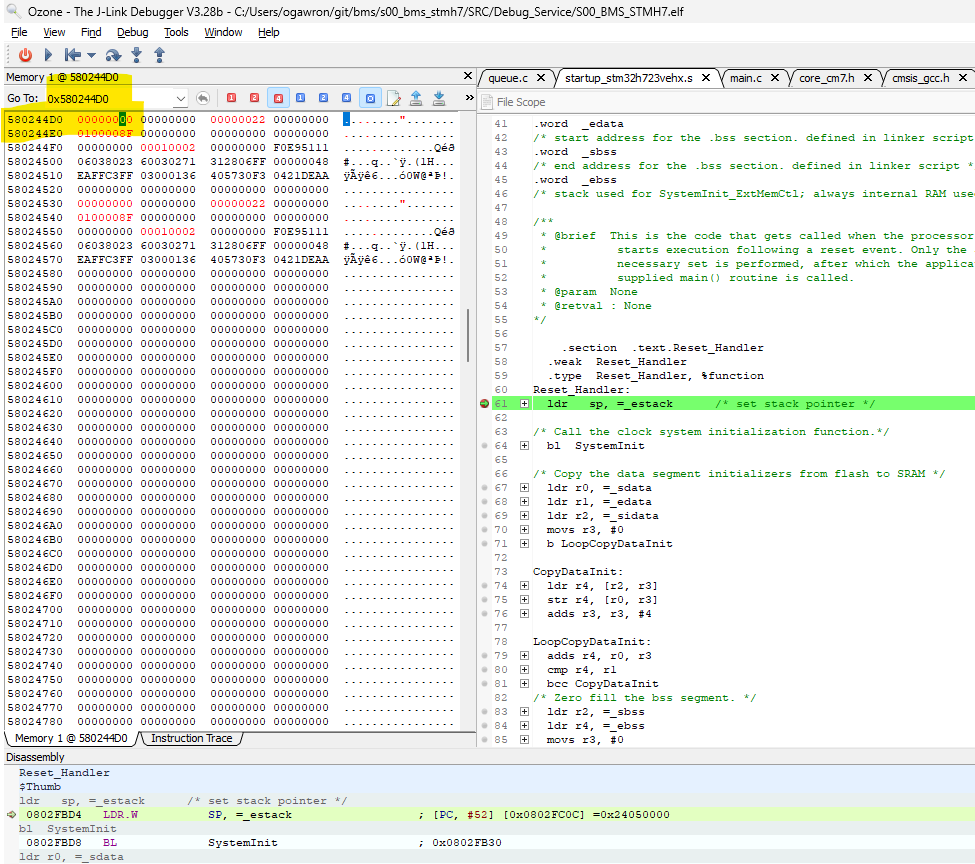Screen dimensions: 975x864
Task: Close the Memory 1 panel
Action: point(468,76)
